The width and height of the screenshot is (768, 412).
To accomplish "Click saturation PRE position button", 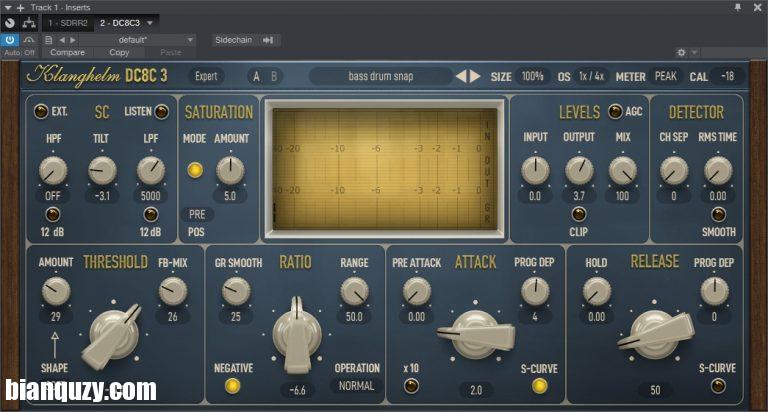I will coord(197,215).
